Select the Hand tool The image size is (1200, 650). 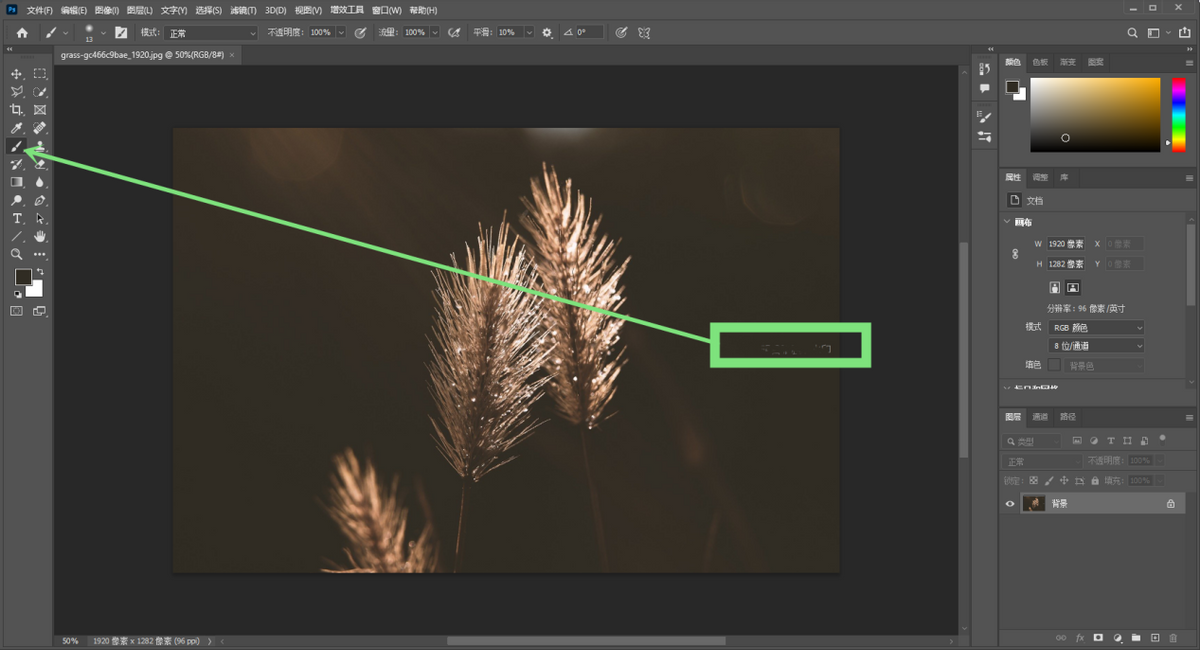coord(40,236)
